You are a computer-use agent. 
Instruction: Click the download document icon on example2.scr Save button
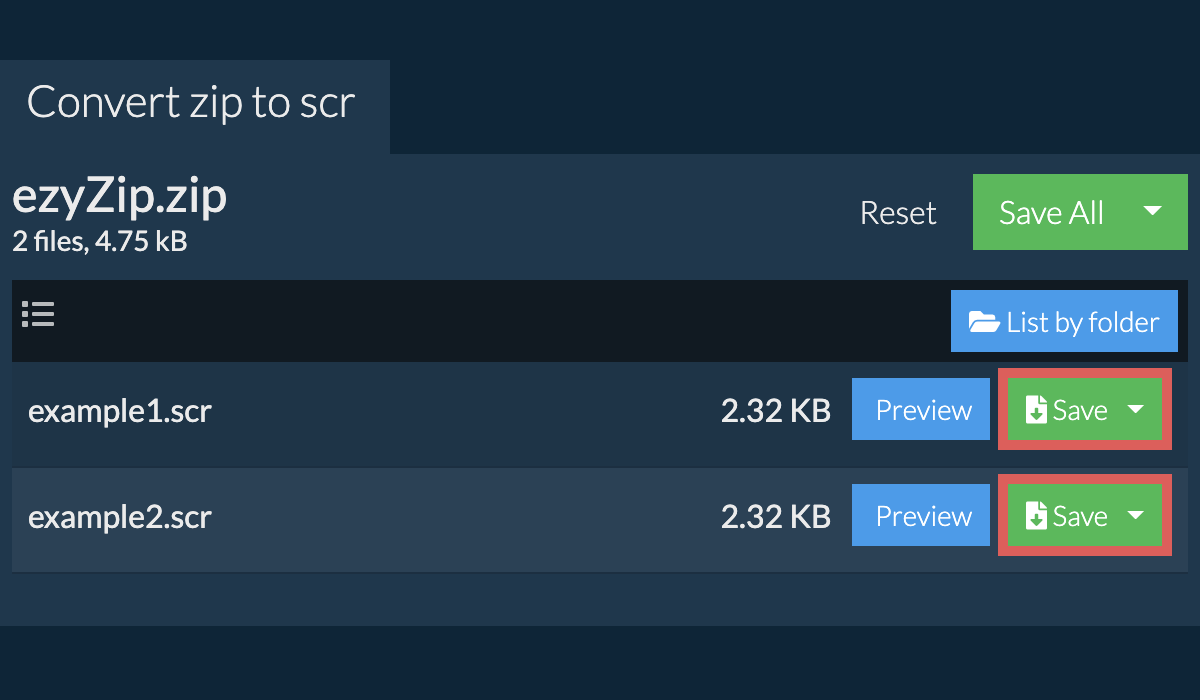pos(1037,515)
